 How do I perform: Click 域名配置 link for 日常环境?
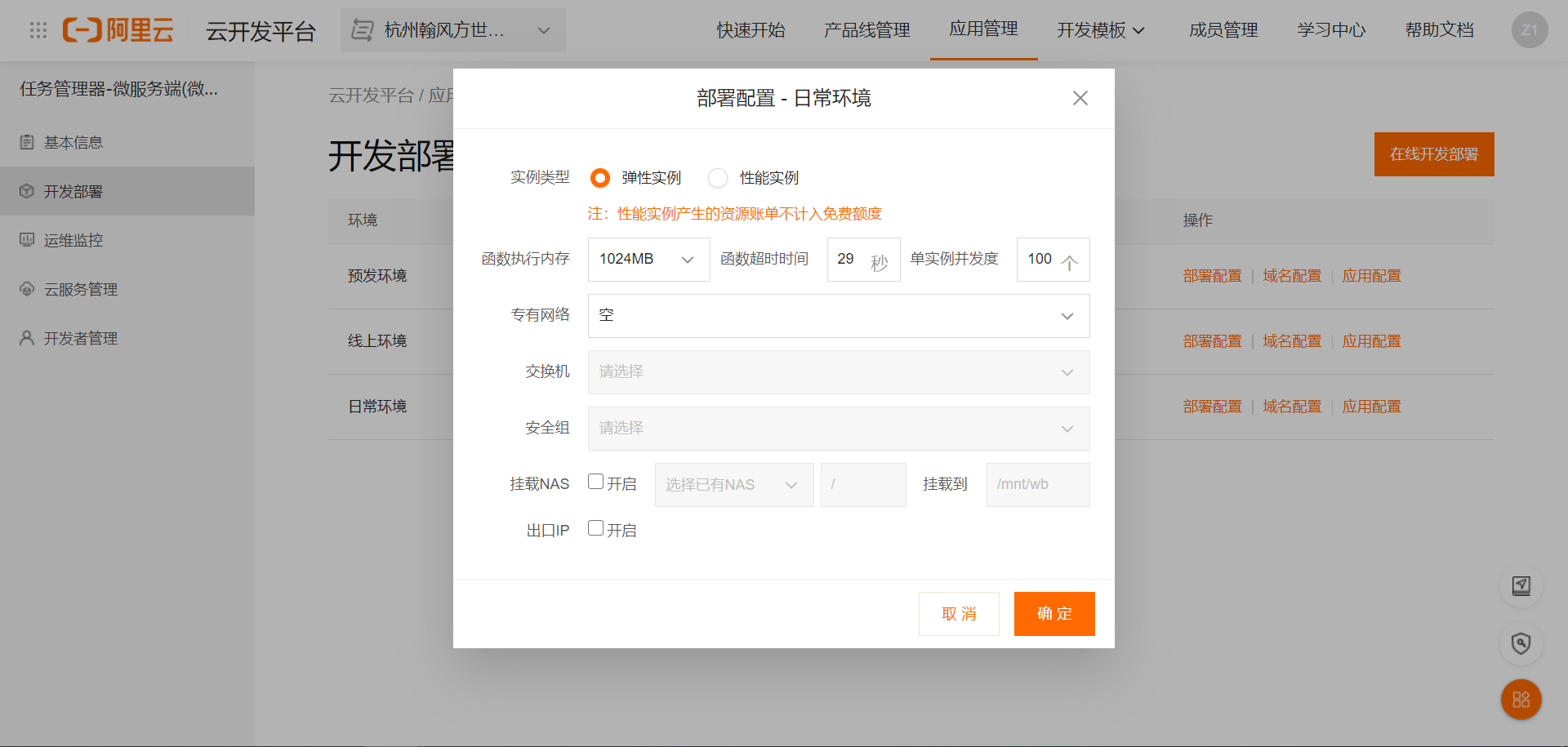coord(1292,407)
